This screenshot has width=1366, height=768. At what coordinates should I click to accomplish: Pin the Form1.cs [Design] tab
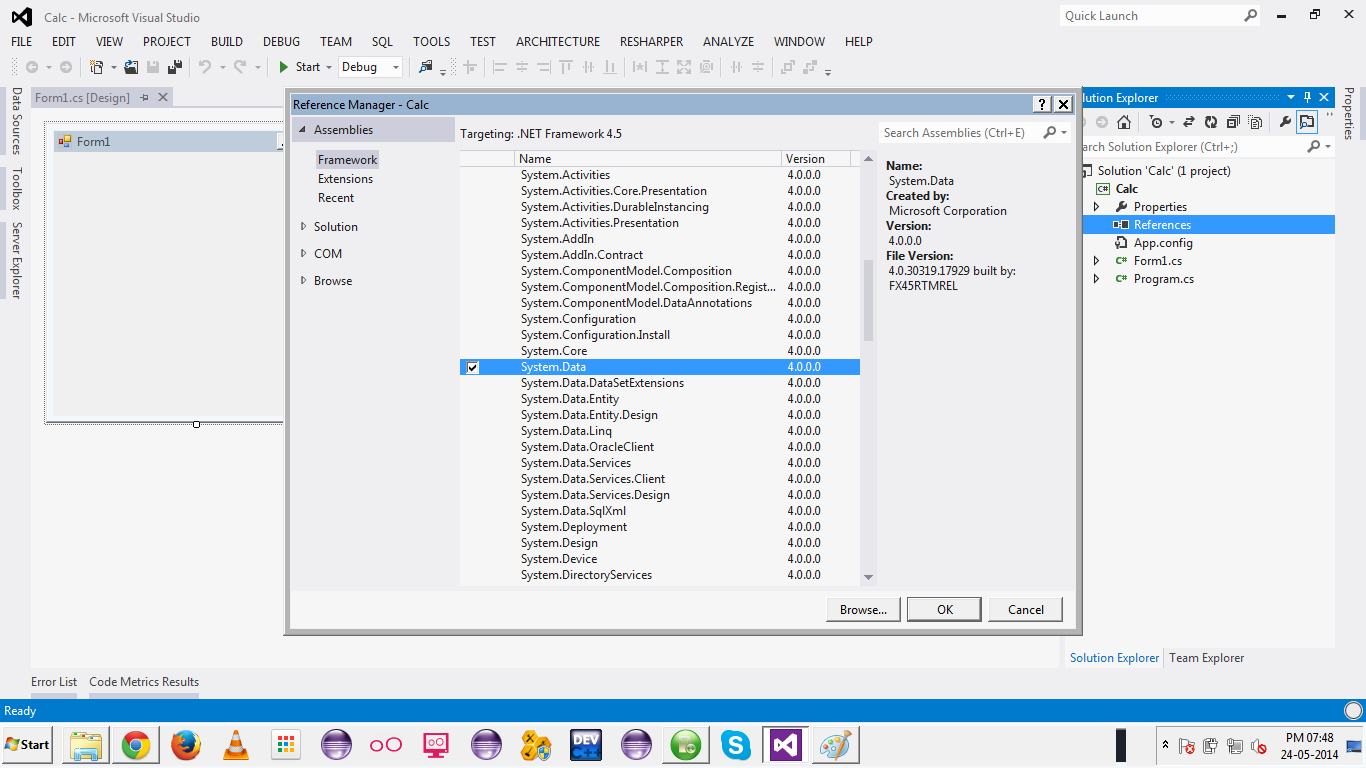tap(144, 97)
